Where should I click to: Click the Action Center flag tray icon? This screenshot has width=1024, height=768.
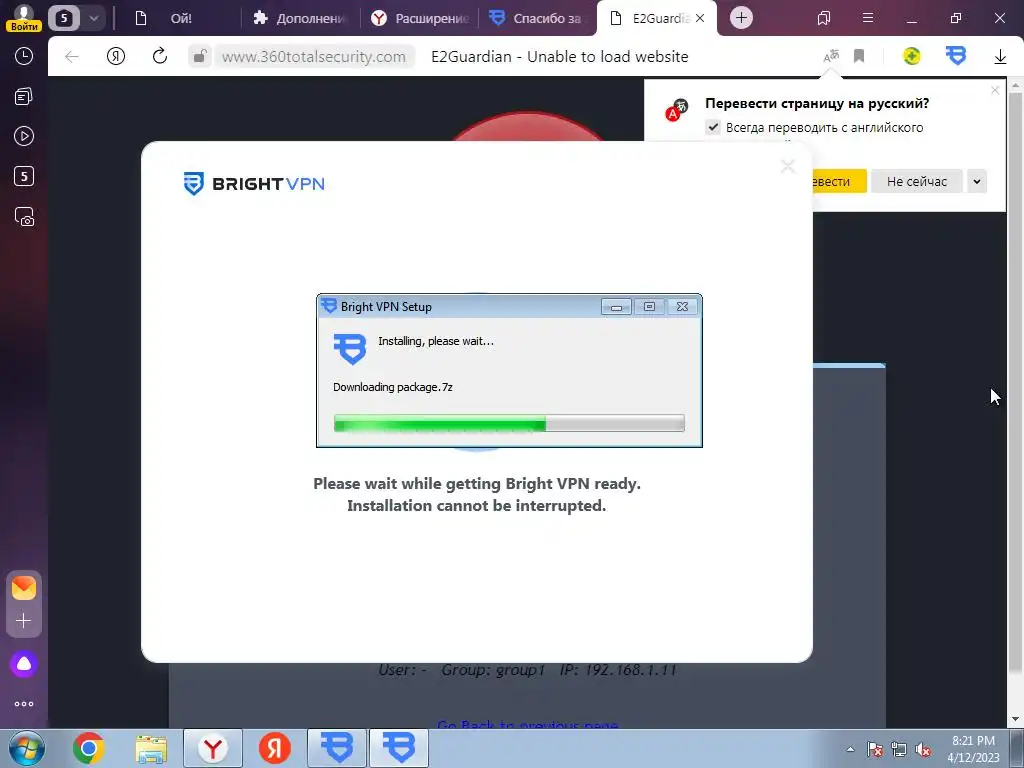pos(874,749)
